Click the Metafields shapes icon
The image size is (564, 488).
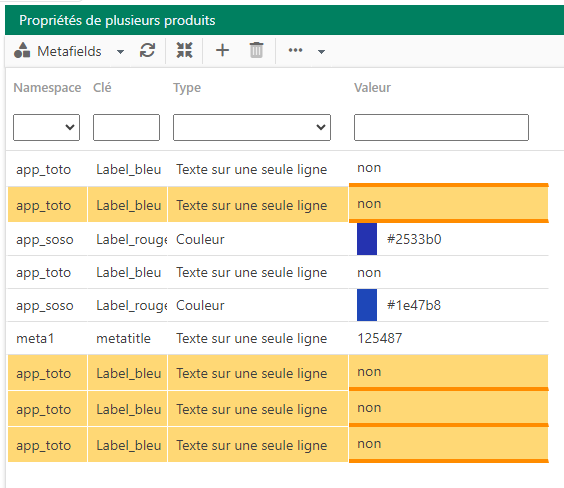tap(22, 50)
